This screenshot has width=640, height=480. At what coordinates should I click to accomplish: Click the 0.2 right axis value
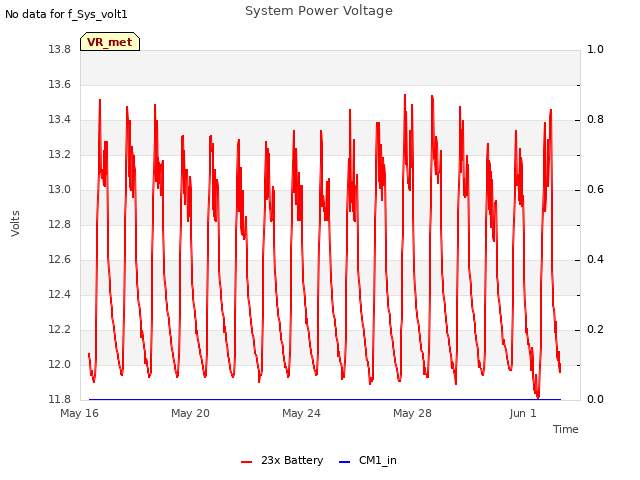point(595,330)
